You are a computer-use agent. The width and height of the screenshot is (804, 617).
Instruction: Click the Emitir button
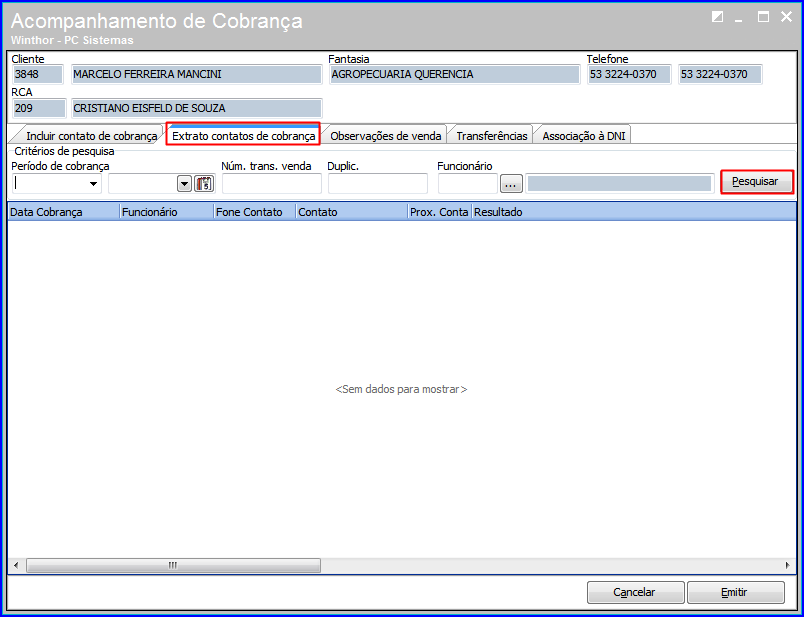tap(735, 592)
